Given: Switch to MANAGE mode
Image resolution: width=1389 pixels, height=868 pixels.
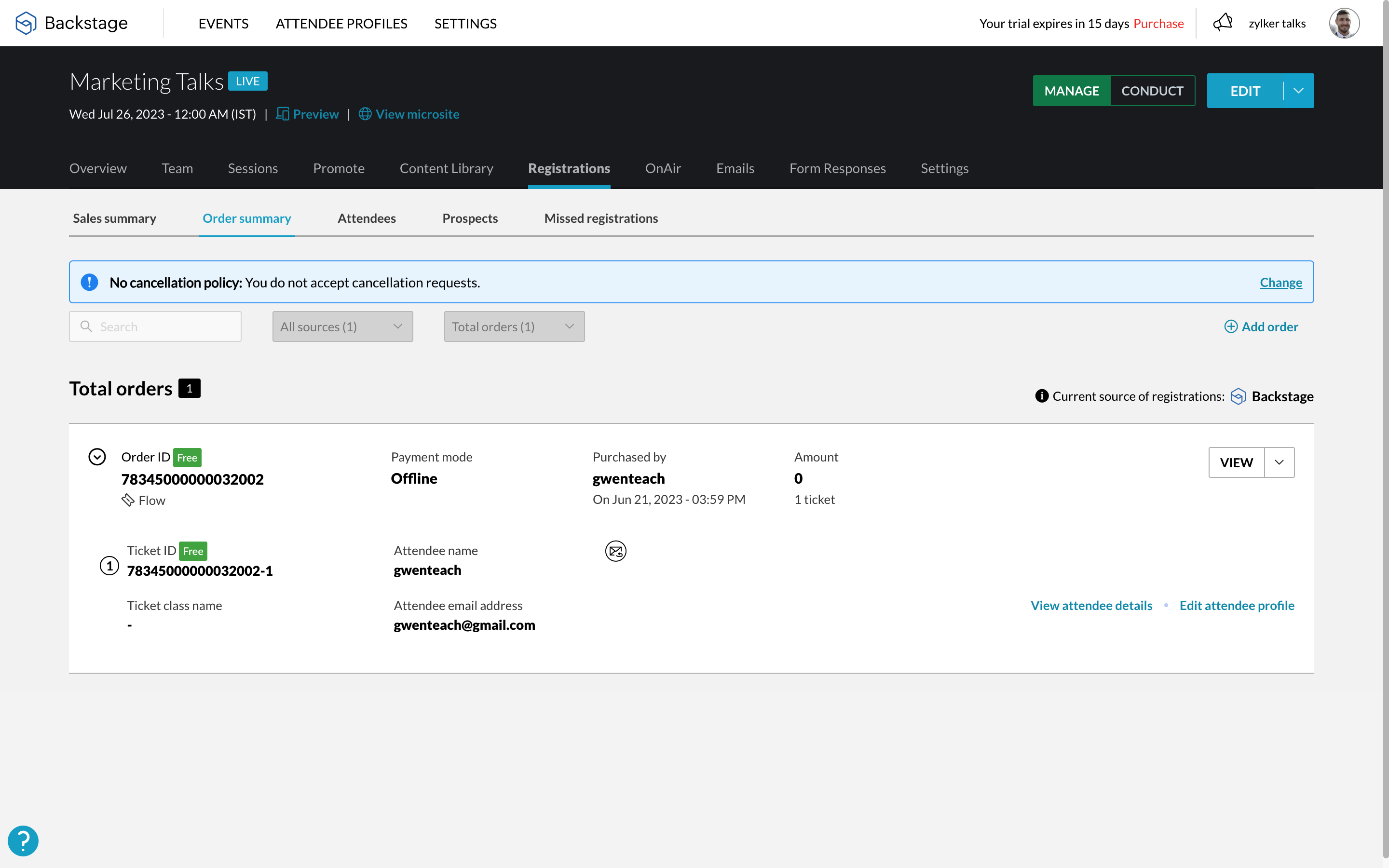Looking at the screenshot, I should 1071,91.
